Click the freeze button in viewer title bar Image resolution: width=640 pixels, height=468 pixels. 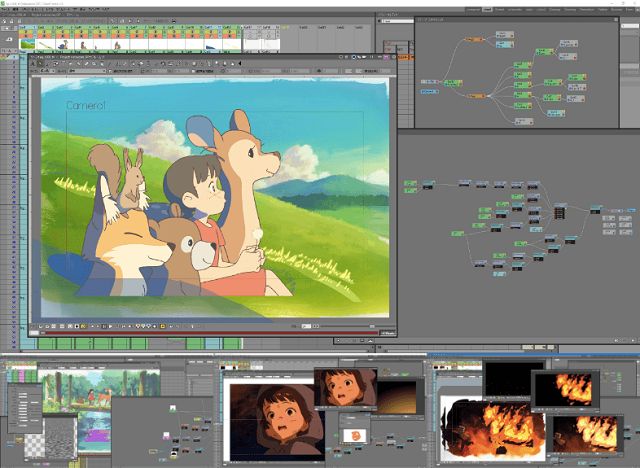pyautogui.click(x=371, y=57)
